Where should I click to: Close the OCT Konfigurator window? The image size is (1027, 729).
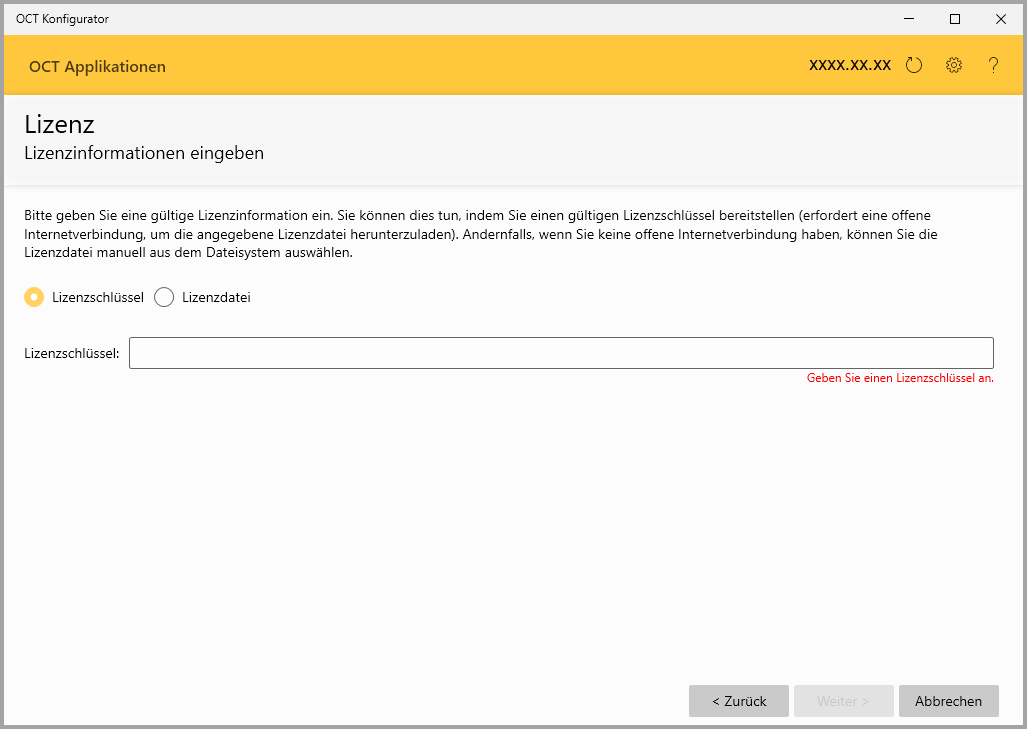point(1000,18)
